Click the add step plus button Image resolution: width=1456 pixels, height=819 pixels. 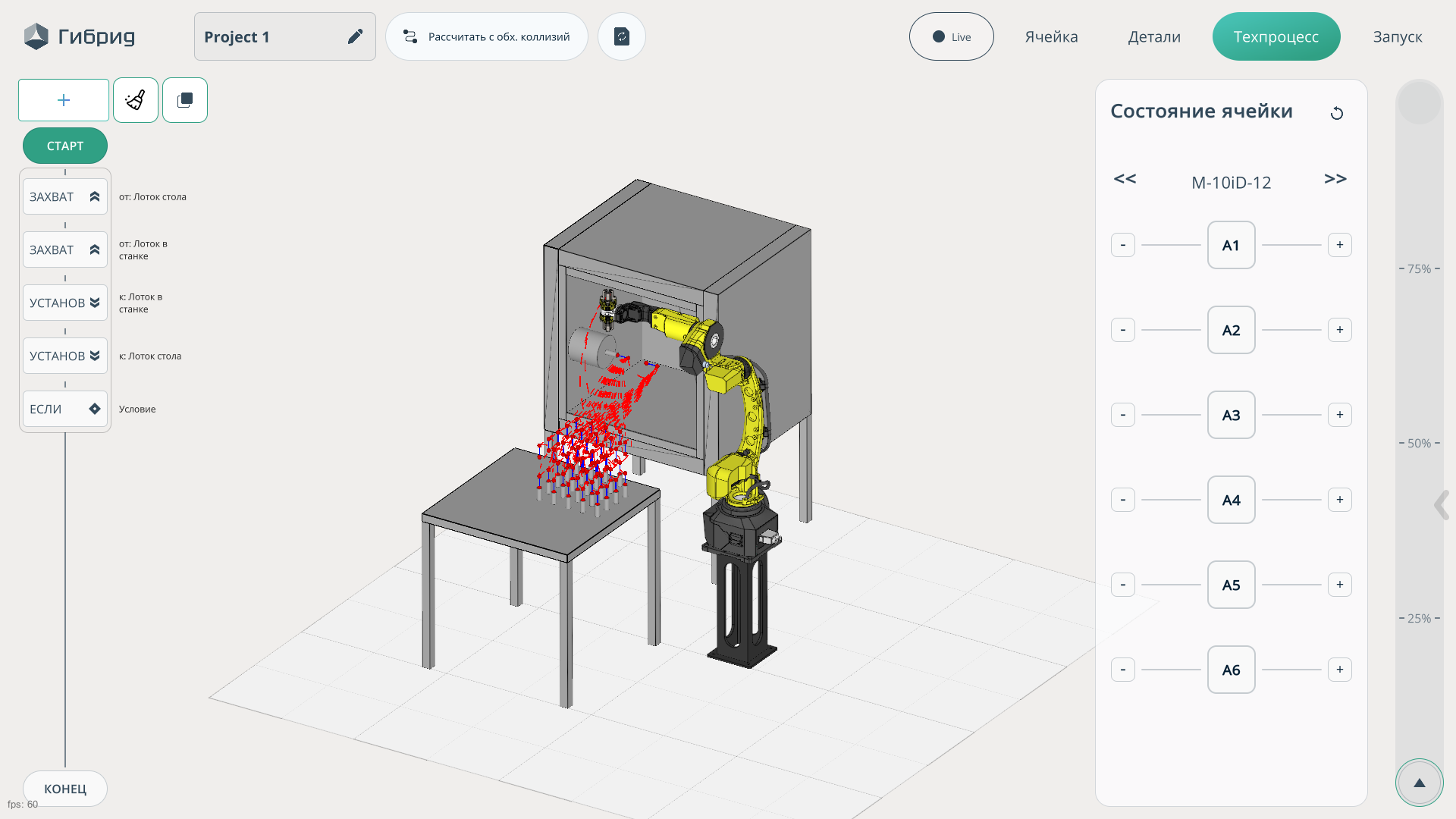(x=64, y=100)
